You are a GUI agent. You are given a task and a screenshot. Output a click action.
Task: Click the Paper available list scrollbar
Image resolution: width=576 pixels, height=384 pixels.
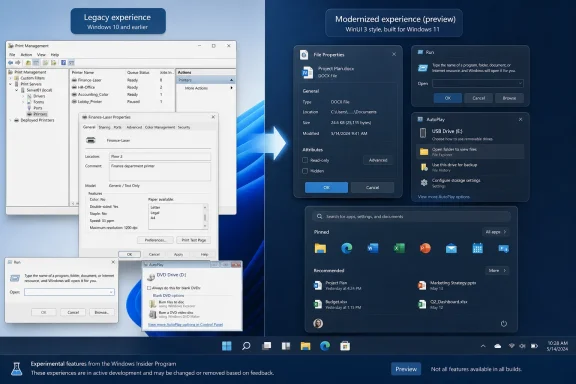[x=205, y=217]
